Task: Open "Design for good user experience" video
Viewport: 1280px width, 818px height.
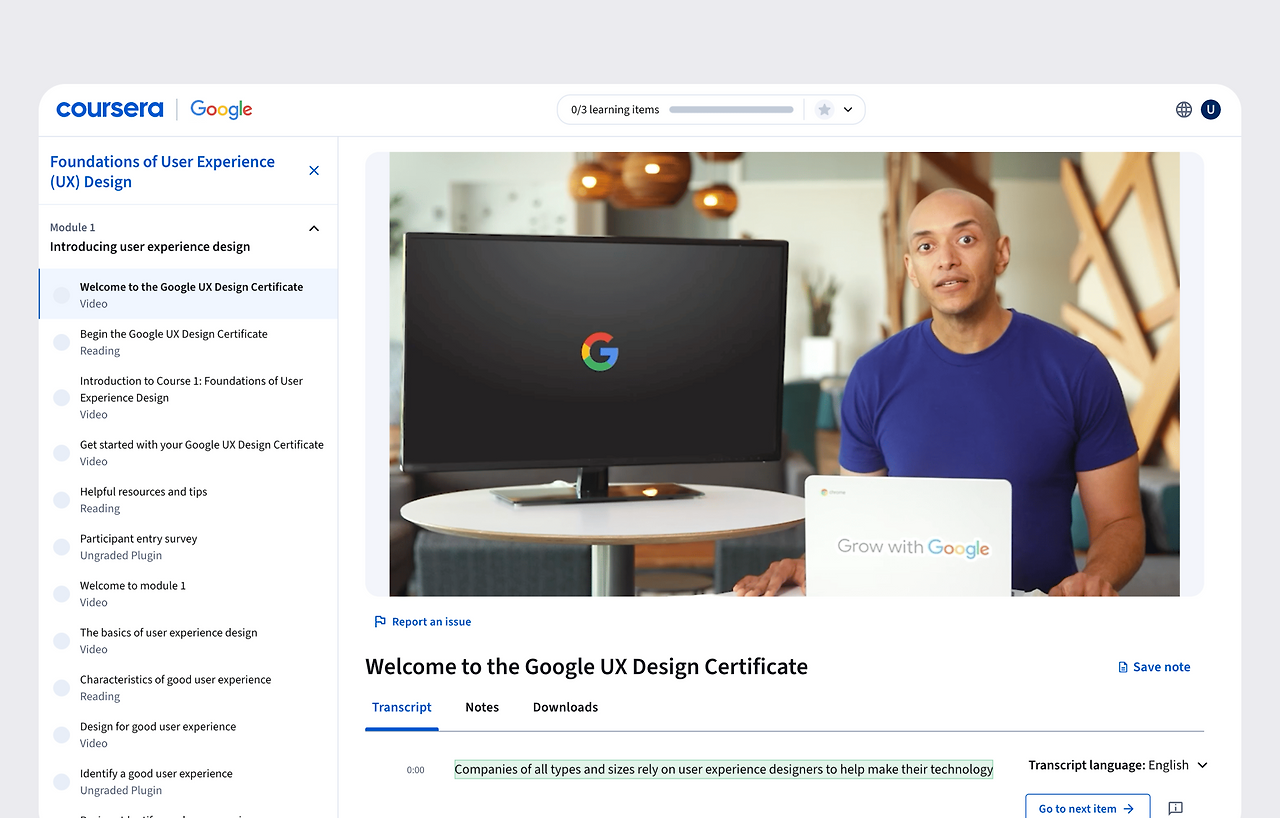Action: click(x=188, y=734)
